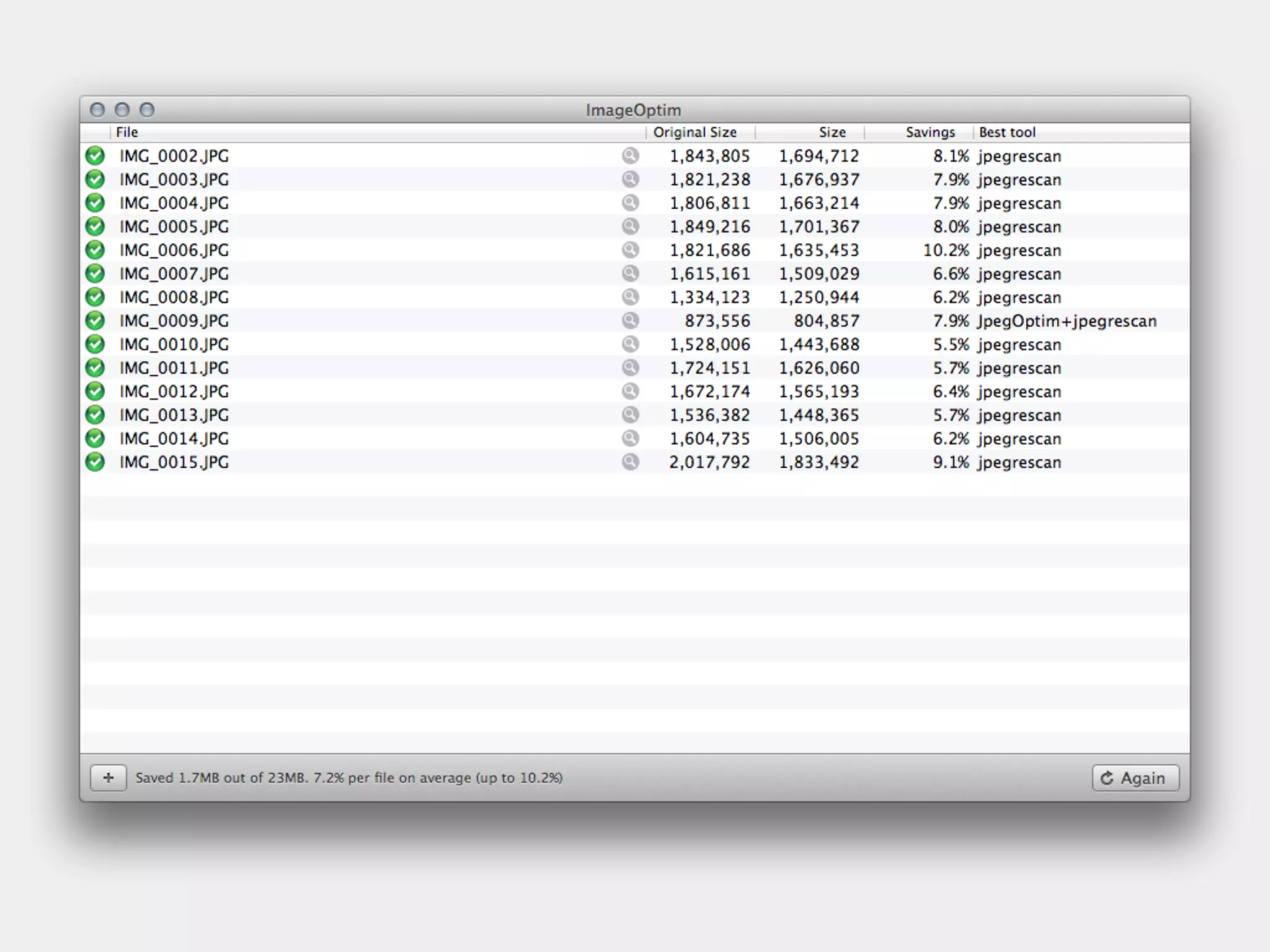The width and height of the screenshot is (1270, 952).
Task: Sort list by the Savings column header
Action: point(930,132)
